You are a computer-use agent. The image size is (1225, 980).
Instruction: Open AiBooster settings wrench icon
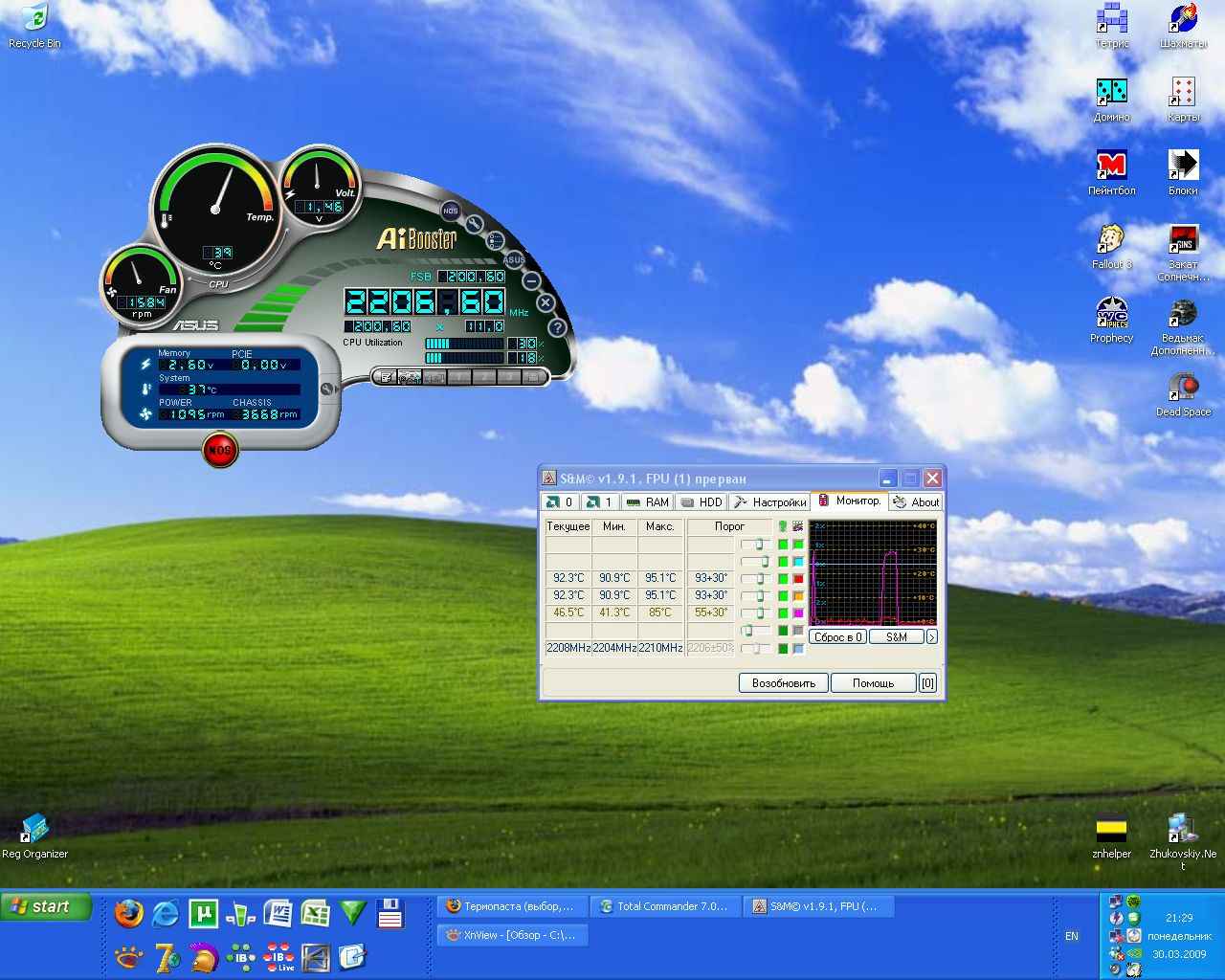click(x=475, y=226)
